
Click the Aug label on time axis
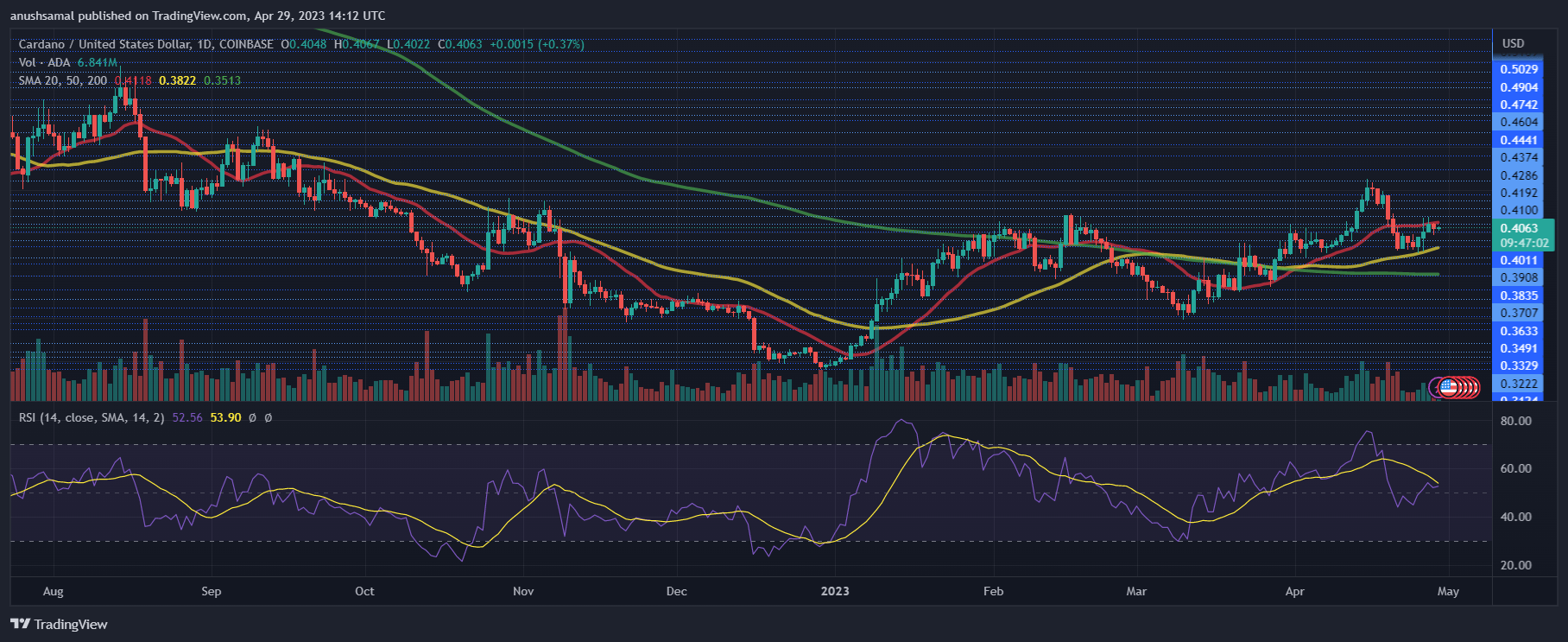click(x=53, y=591)
